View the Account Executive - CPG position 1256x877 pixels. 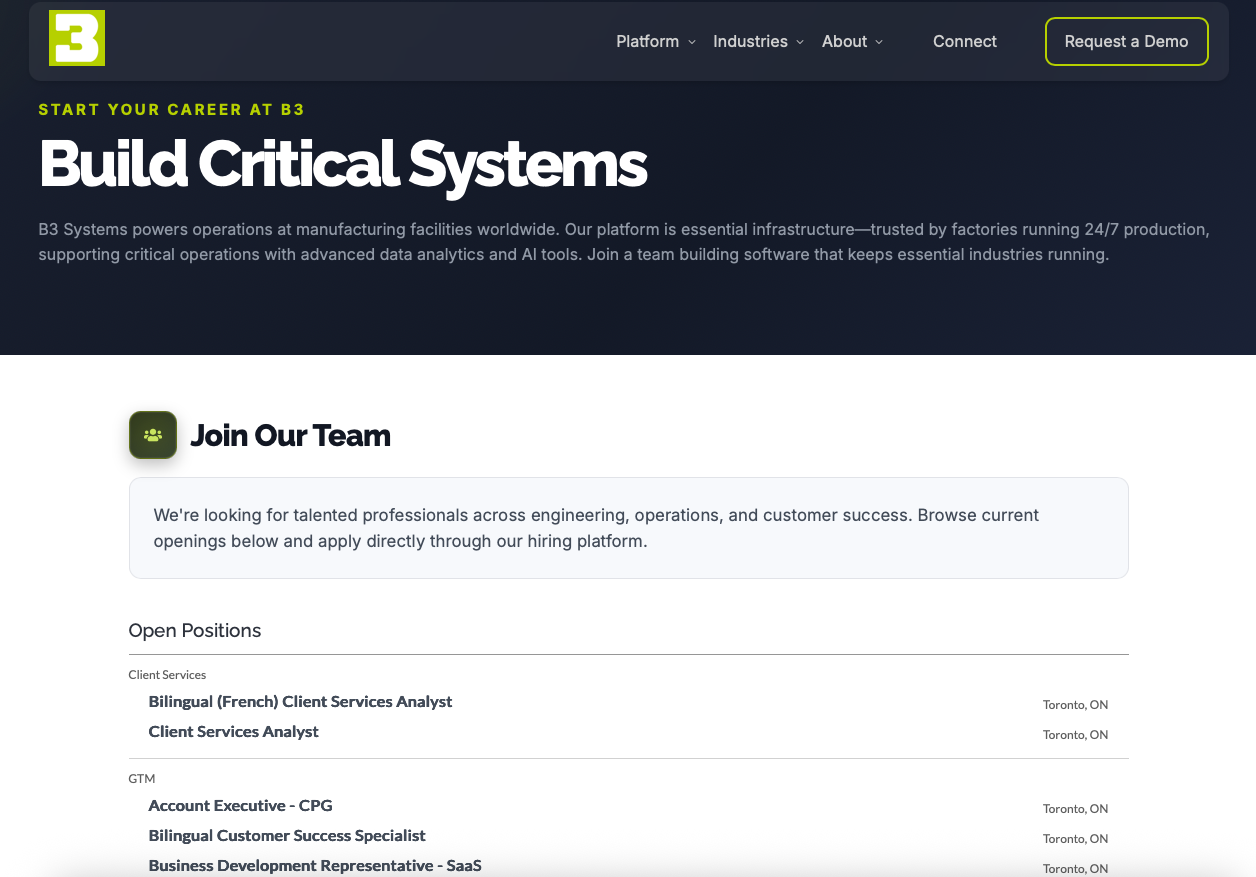(241, 806)
